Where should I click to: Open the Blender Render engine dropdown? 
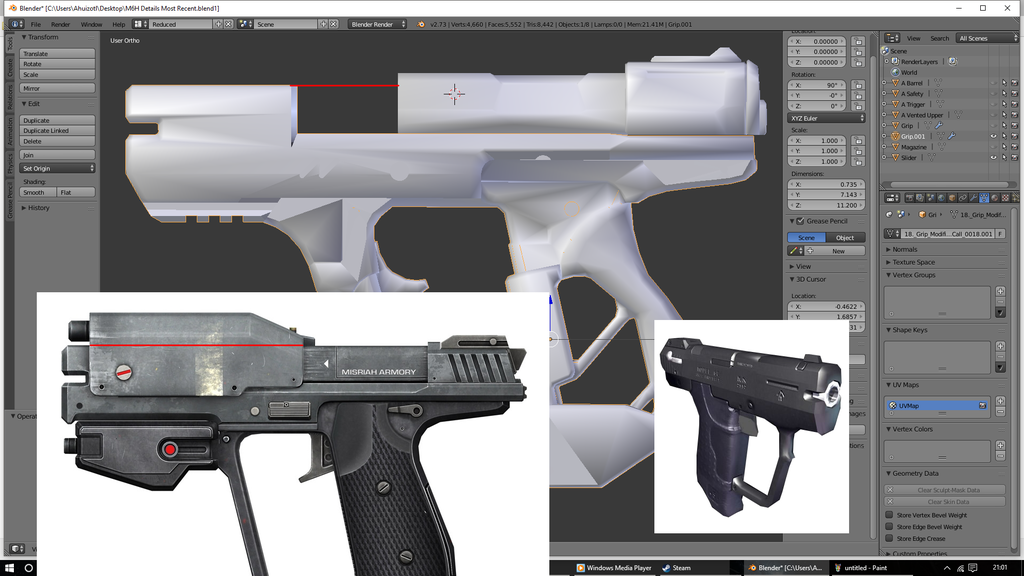tap(377, 24)
